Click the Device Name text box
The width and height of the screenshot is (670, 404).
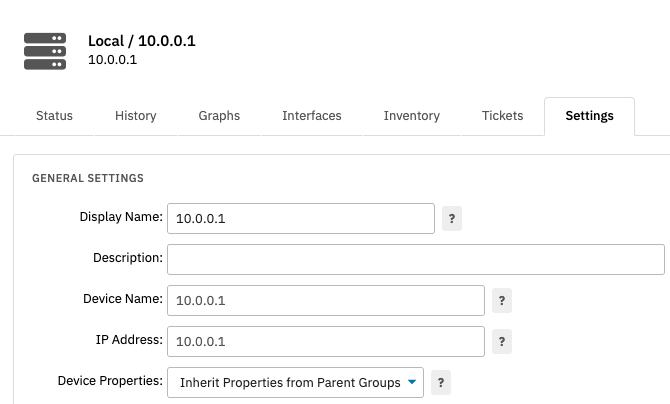click(325, 300)
